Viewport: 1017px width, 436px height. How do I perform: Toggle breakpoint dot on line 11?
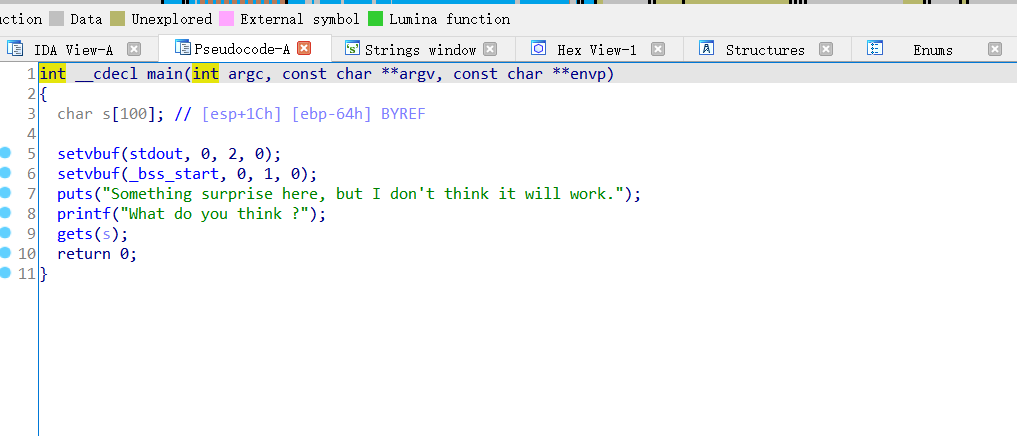click(5, 272)
